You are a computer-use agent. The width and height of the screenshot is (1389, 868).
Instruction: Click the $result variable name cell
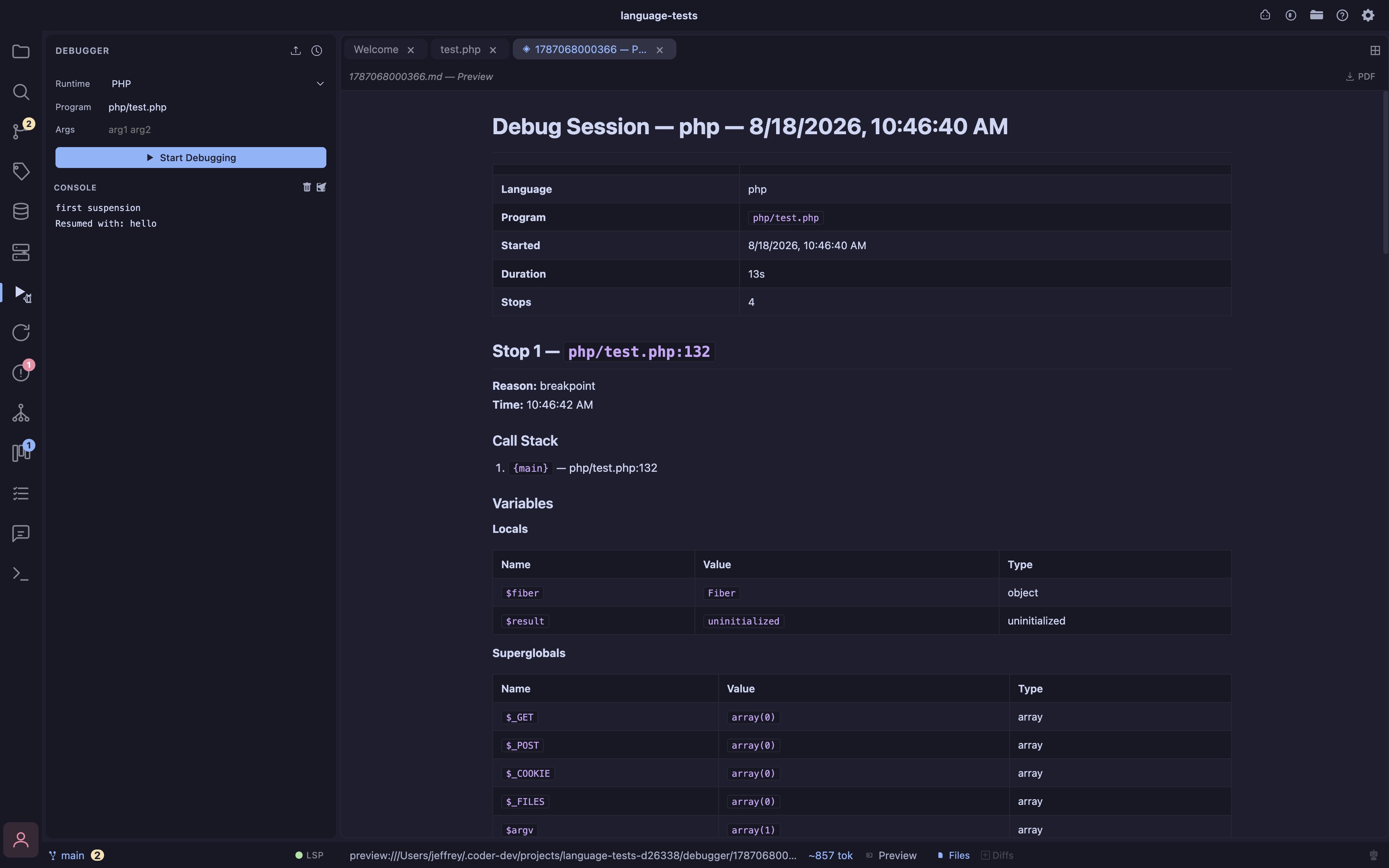tap(525, 621)
